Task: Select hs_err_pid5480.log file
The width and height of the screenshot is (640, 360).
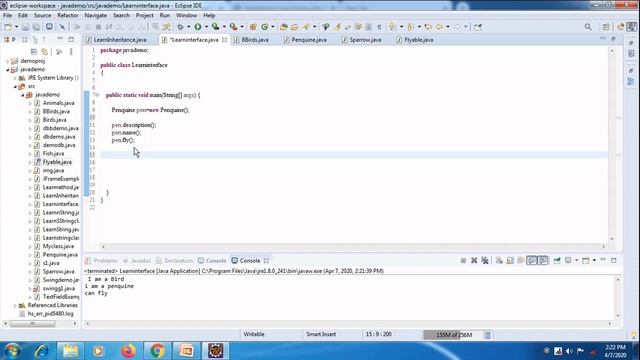Action: [x=47, y=313]
